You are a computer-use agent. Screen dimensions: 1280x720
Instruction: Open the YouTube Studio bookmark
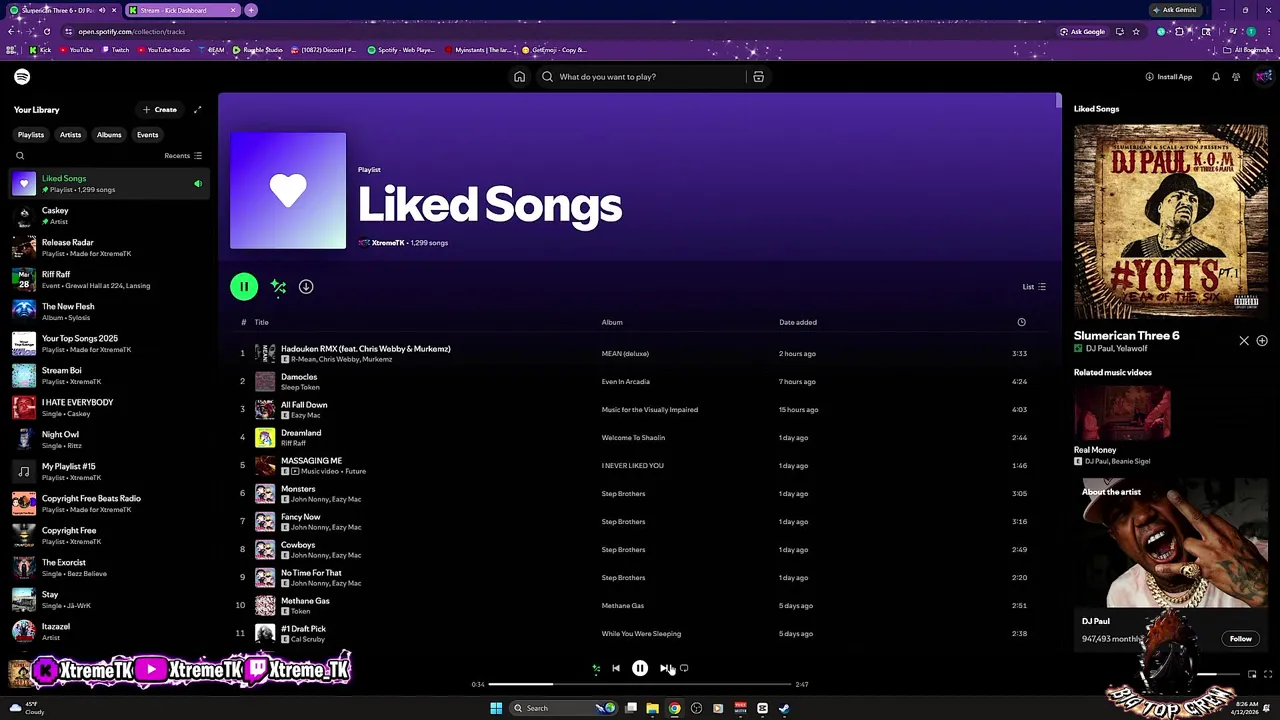click(164, 50)
